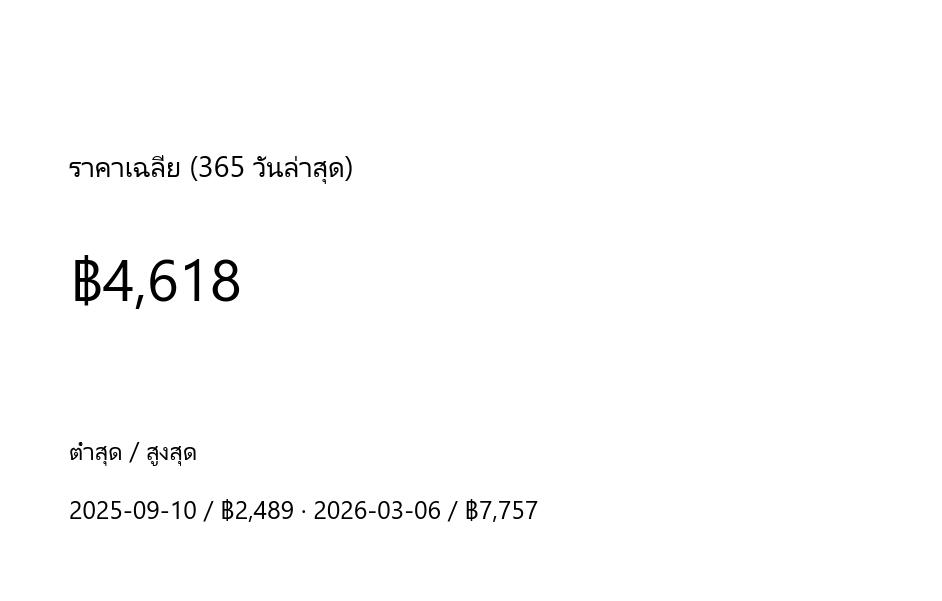Click the ต่ำสุด label

pos(95,453)
